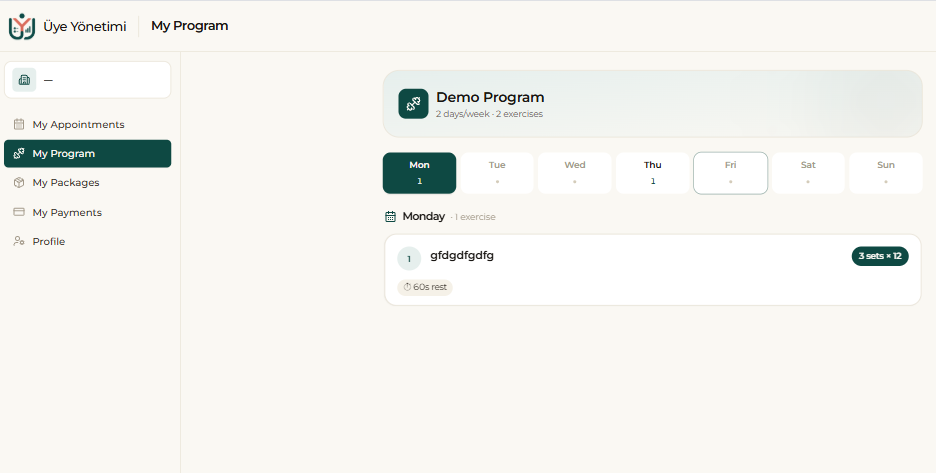
Task: Switch to the Sat day tab
Action: click(808, 173)
